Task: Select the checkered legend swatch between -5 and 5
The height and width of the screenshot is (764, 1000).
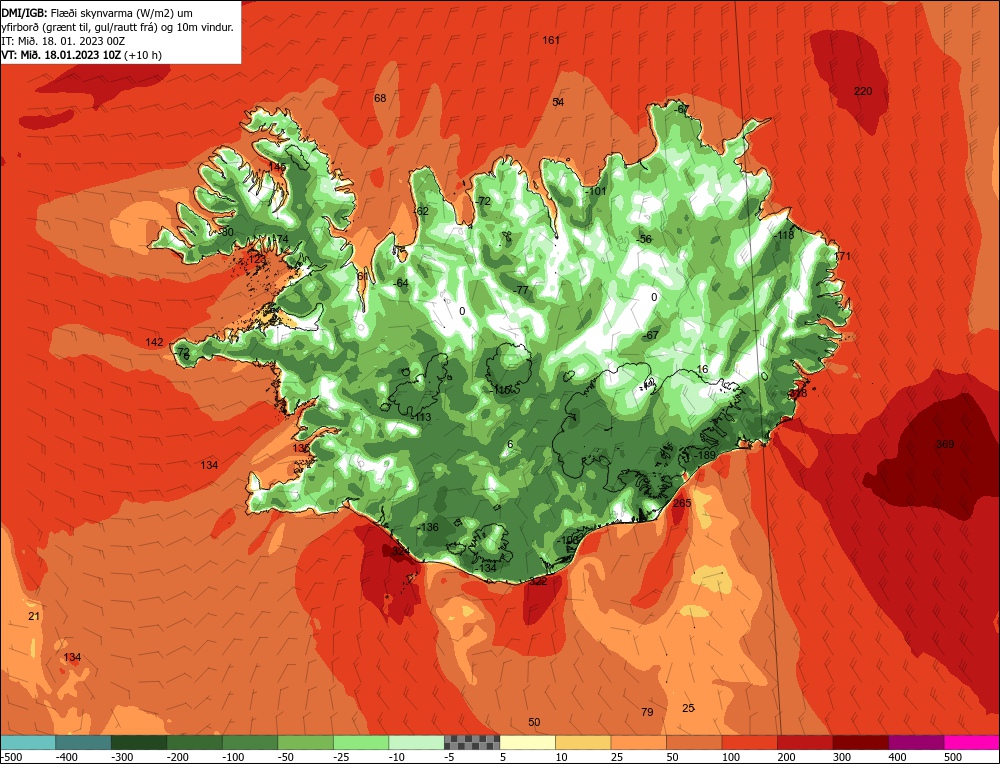Action: coord(472,742)
